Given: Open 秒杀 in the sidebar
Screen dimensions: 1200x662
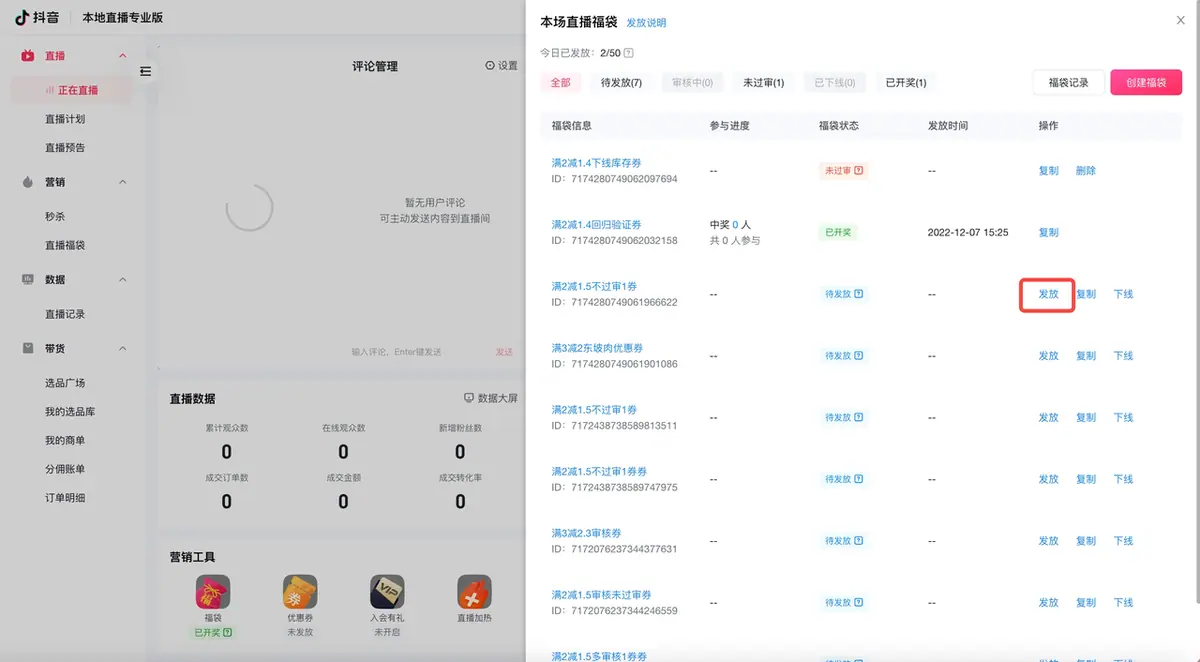Looking at the screenshot, I should [x=55, y=216].
